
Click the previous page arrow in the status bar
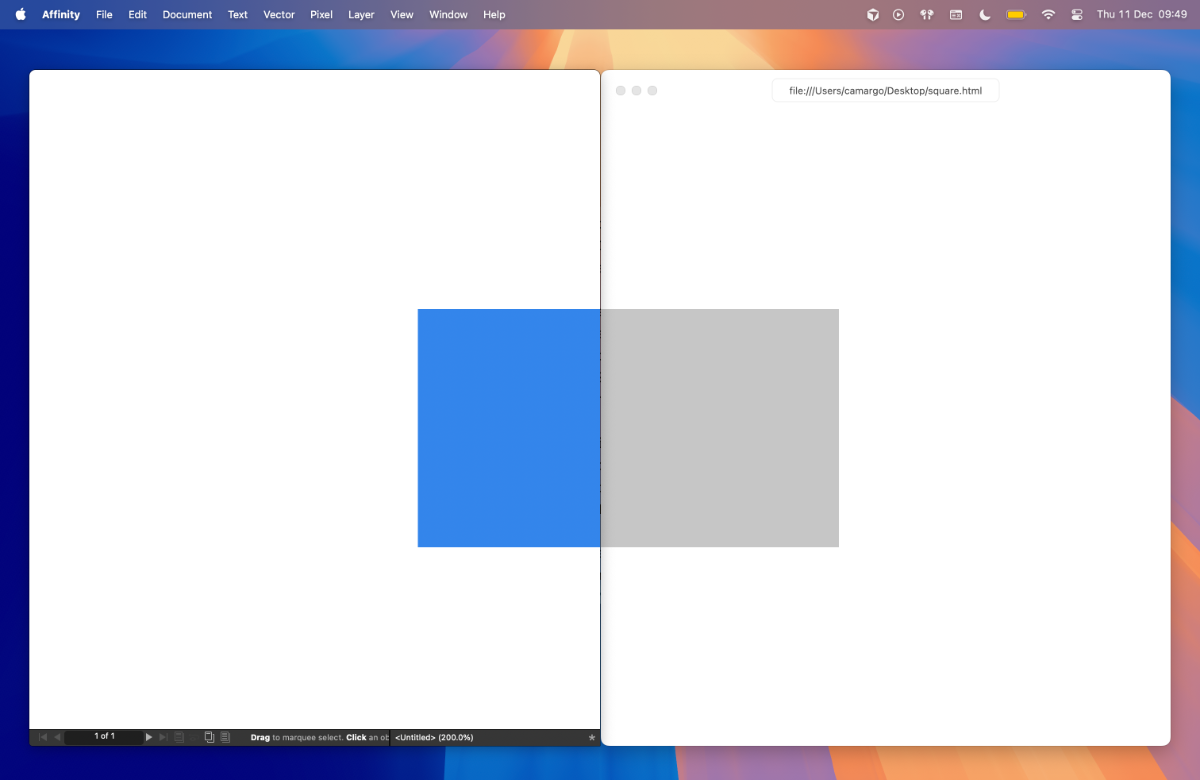(56, 736)
